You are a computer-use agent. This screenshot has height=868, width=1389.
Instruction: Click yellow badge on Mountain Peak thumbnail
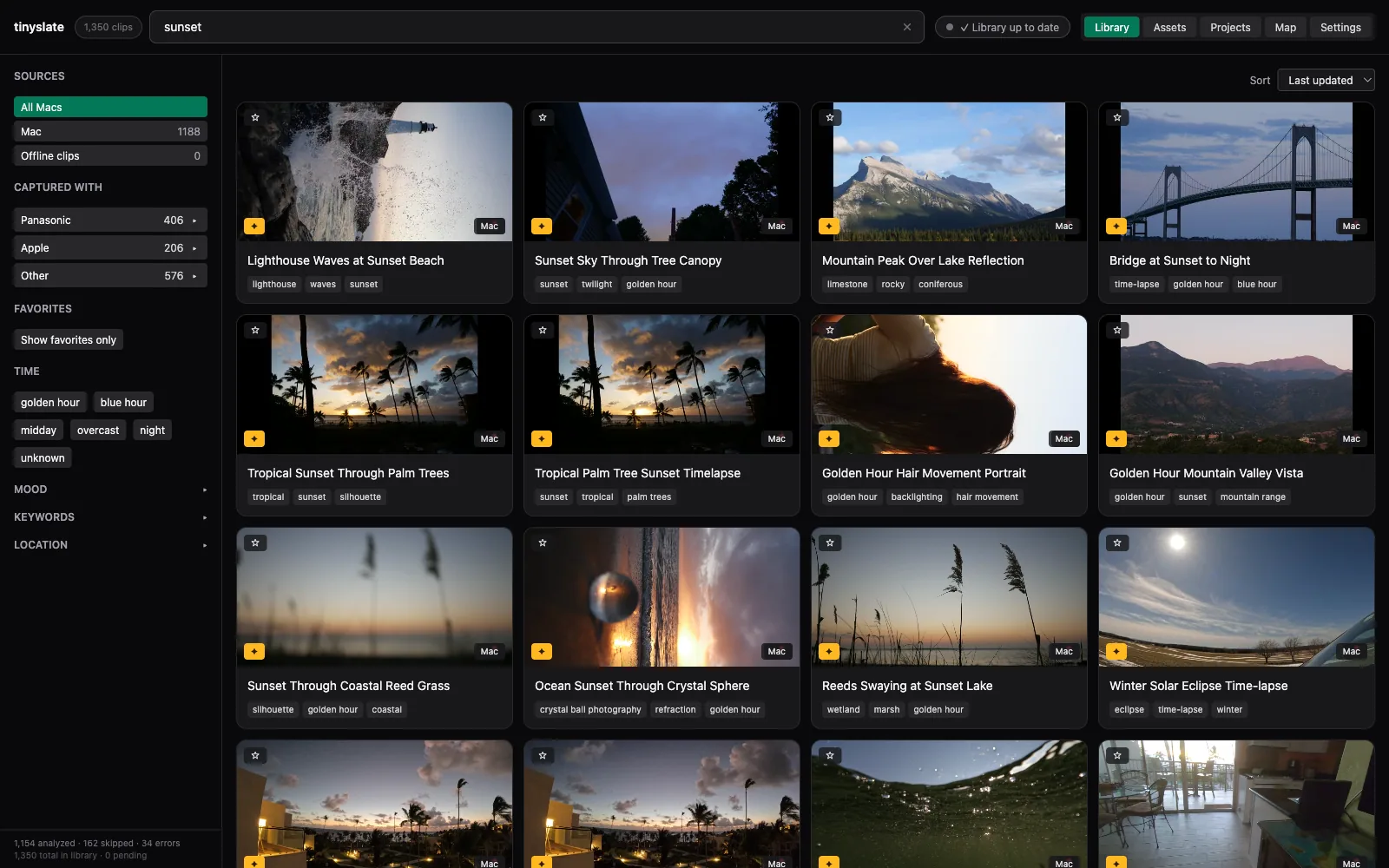pos(829,227)
